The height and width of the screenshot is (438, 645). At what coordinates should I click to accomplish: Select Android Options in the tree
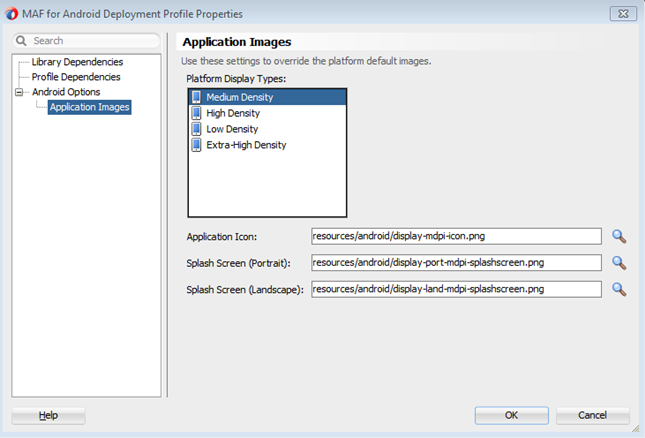[66, 92]
